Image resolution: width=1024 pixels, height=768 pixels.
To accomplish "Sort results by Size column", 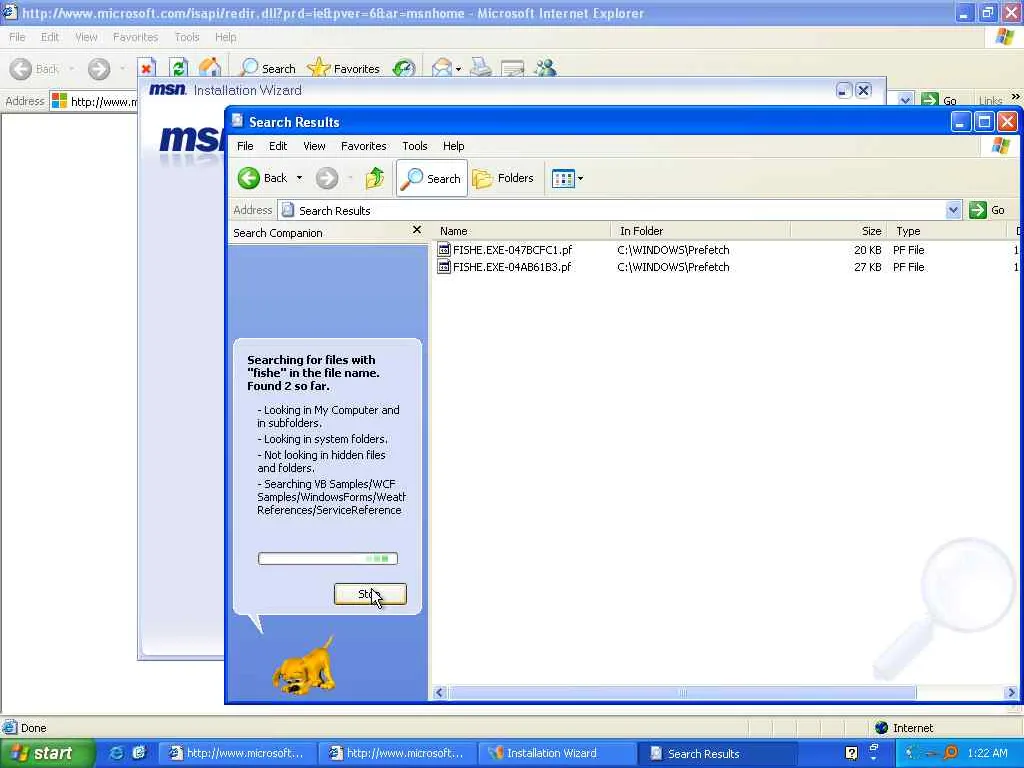I will point(839,231).
